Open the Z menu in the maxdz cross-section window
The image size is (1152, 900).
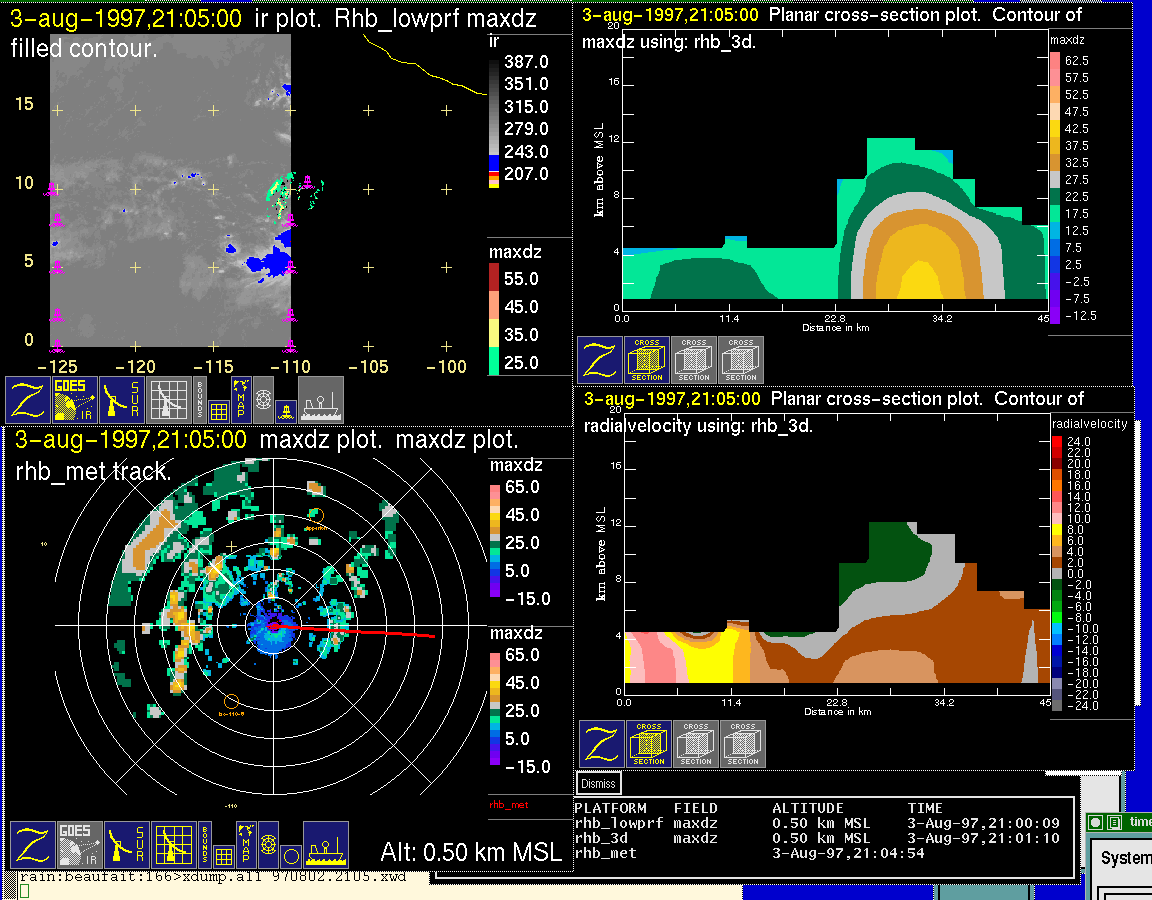[600, 360]
